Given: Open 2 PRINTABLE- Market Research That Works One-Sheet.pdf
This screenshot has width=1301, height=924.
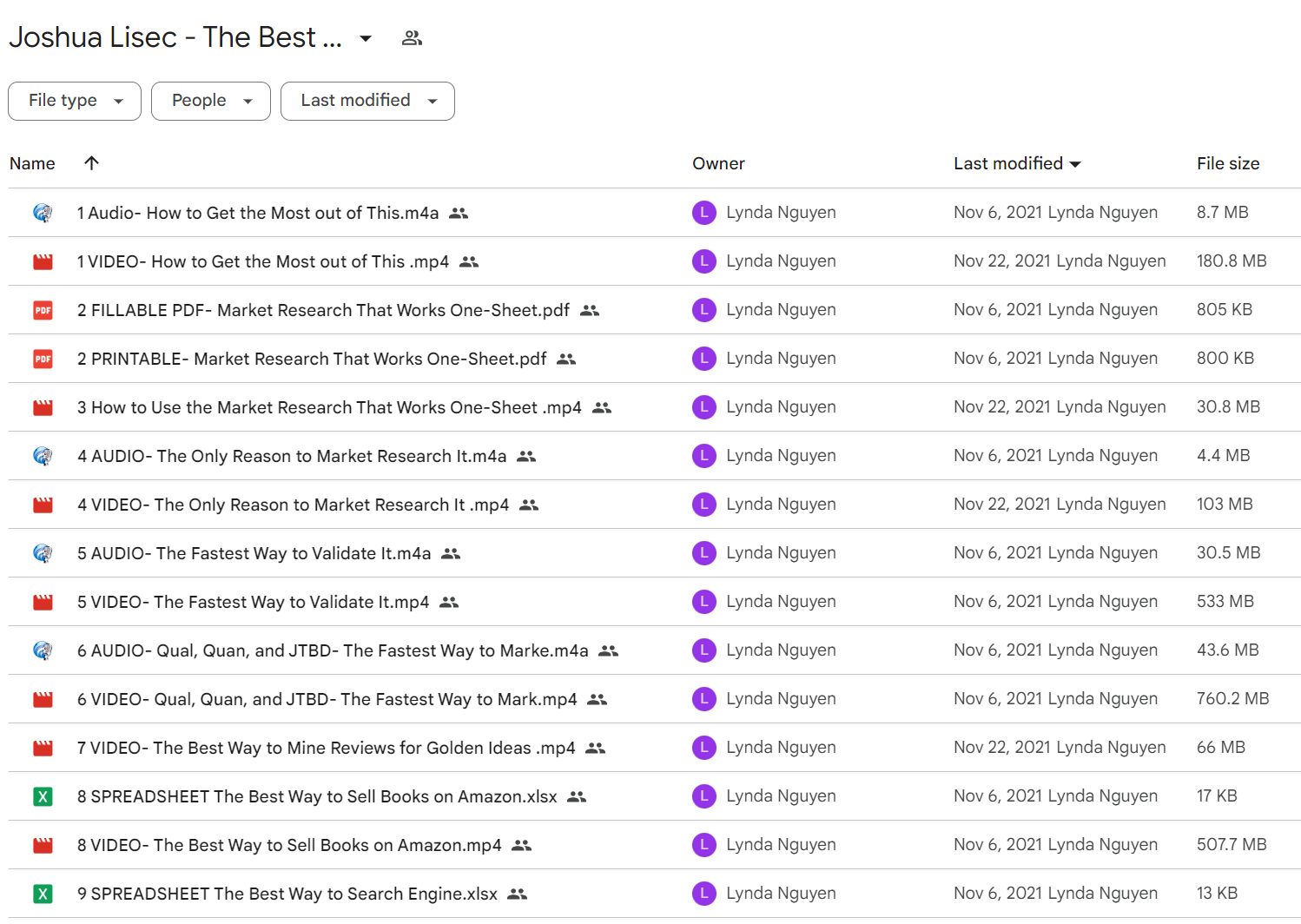Looking at the screenshot, I should click(x=312, y=359).
